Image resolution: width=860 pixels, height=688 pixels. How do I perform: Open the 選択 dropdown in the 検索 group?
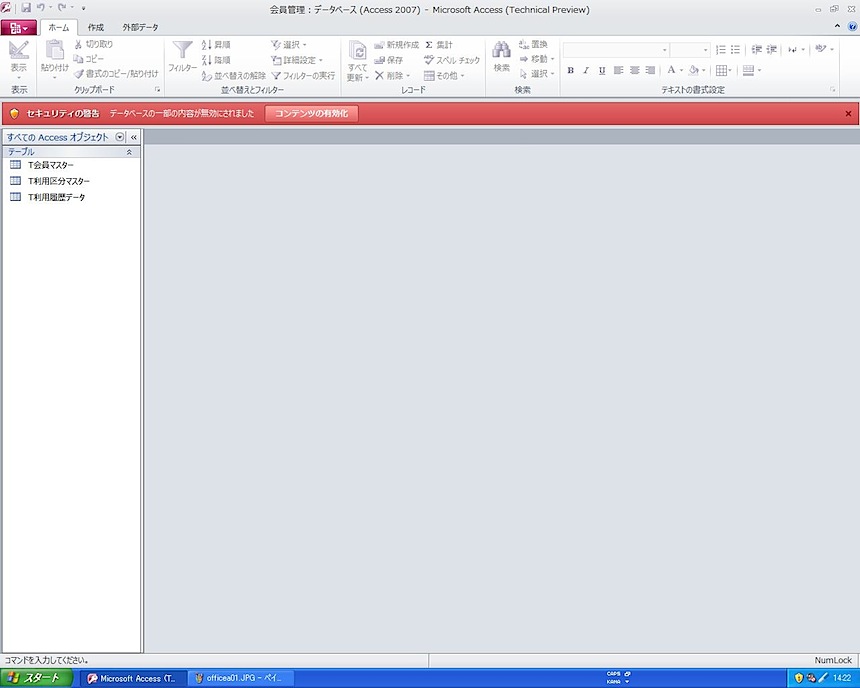click(537, 74)
